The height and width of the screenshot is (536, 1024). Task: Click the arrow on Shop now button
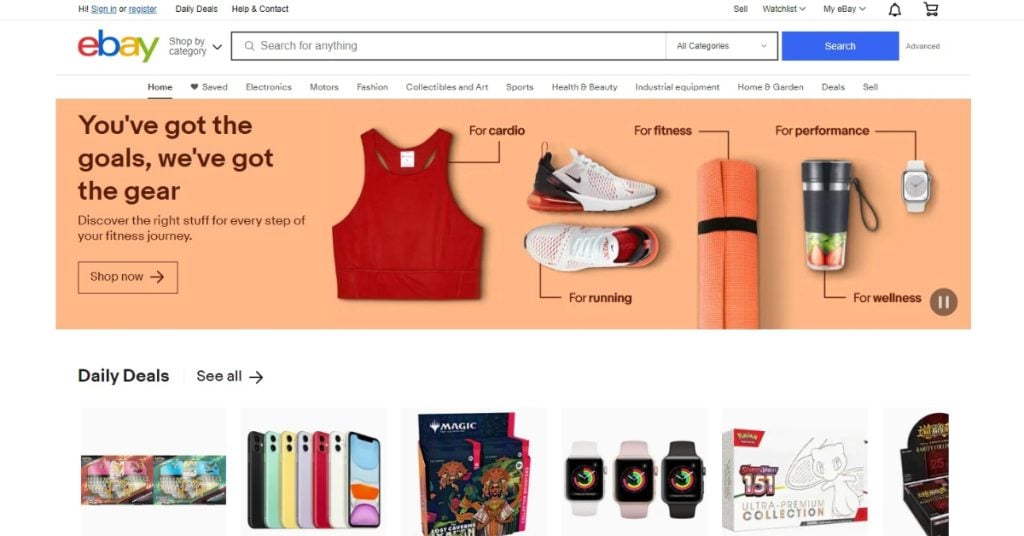157,277
